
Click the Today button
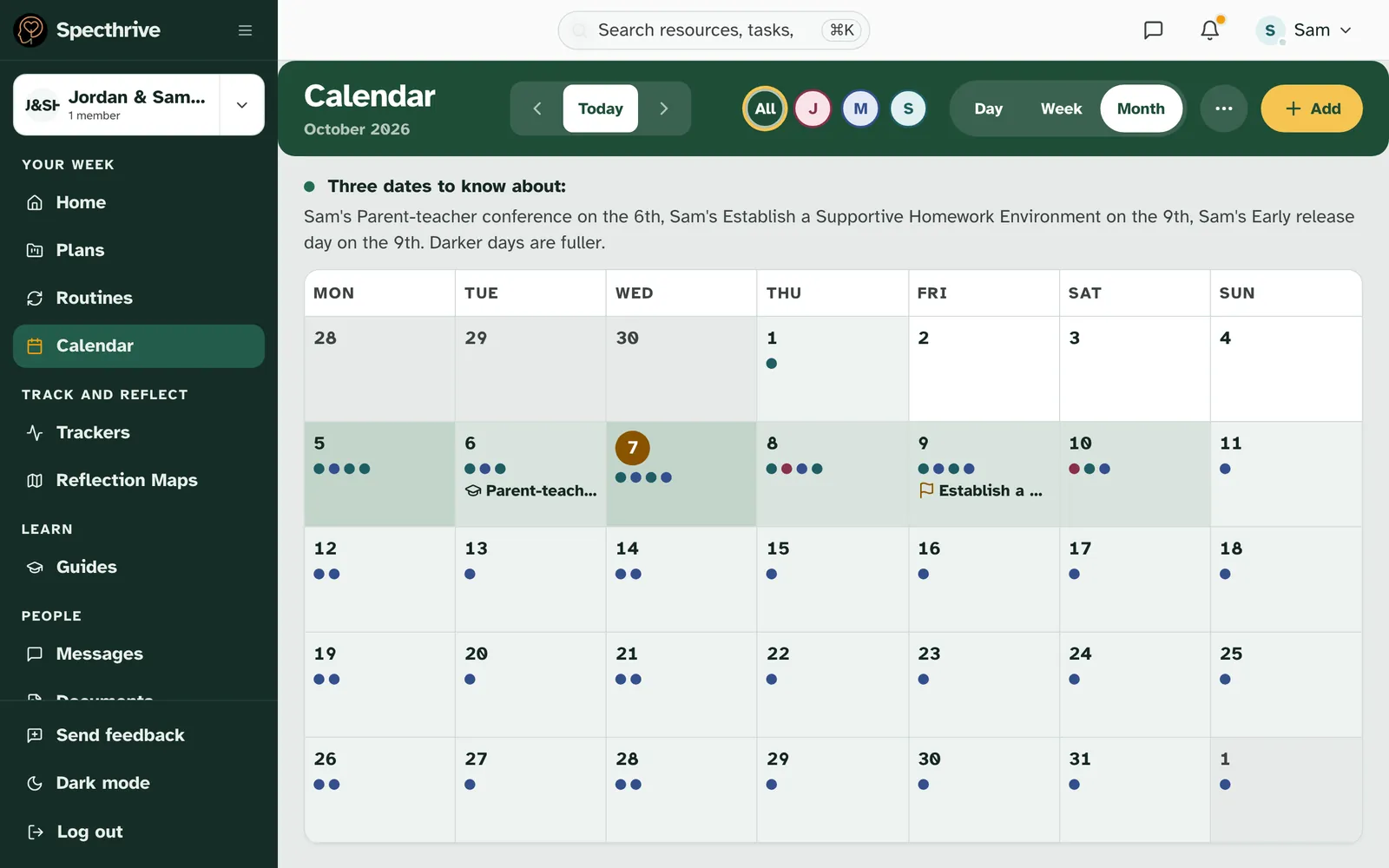pos(601,108)
